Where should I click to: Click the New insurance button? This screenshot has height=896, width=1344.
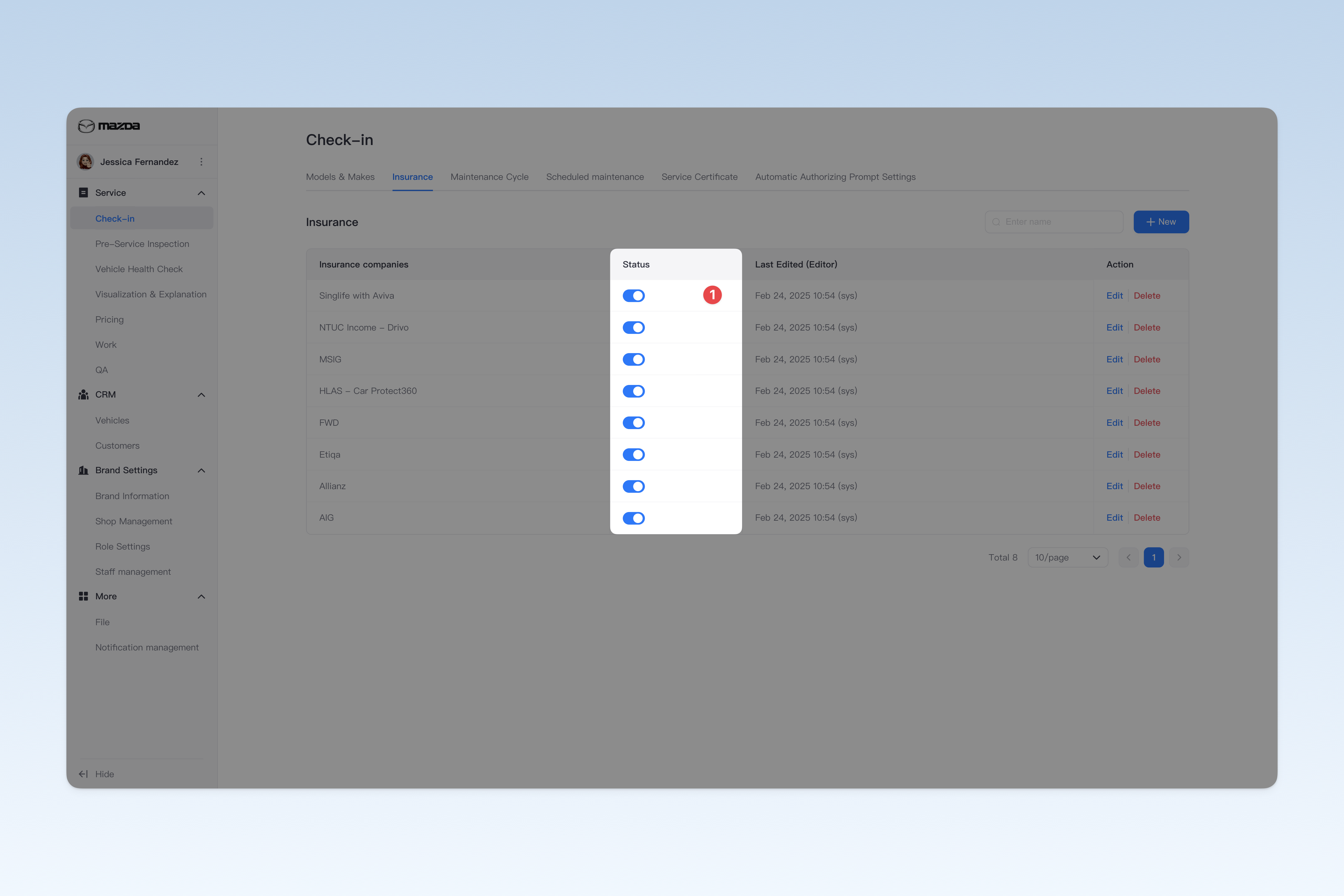(x=1161, y=222)
